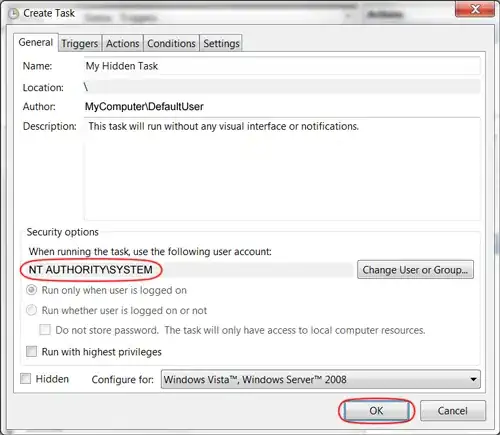Click the Location field

282,87
